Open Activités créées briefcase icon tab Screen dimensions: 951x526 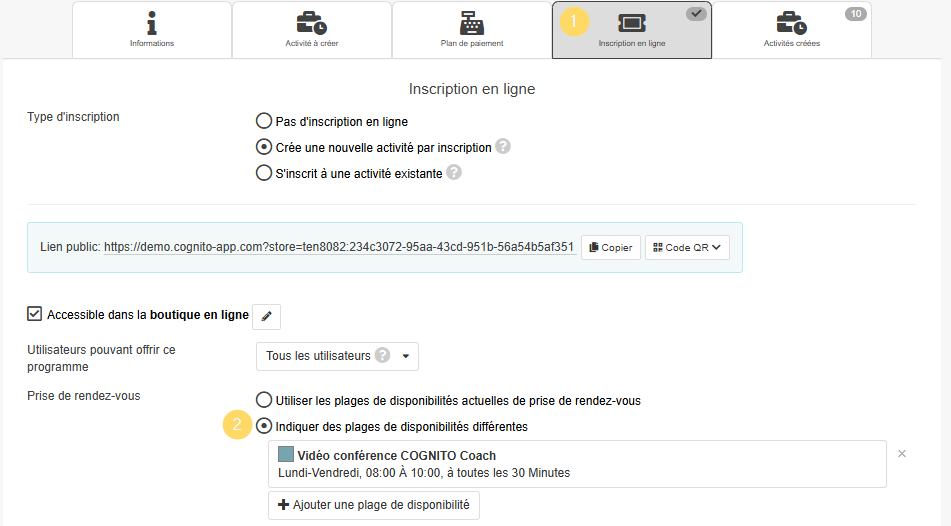click(791, 23)
